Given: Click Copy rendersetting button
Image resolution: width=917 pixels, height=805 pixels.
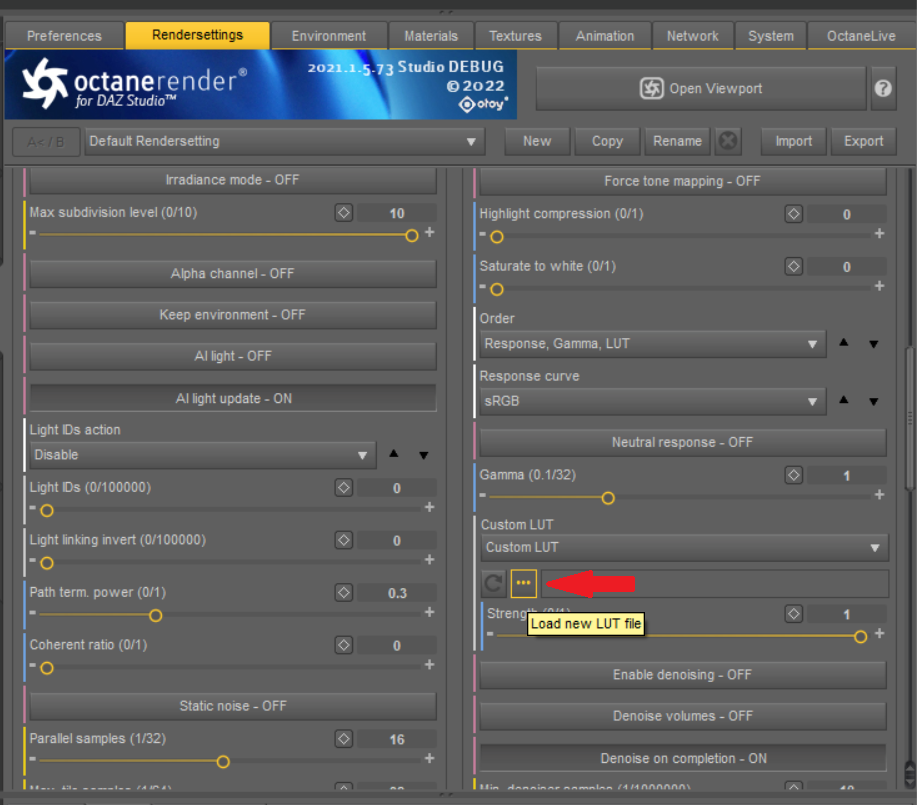Looking at the screenshot, I should click(x=607, y=141).
